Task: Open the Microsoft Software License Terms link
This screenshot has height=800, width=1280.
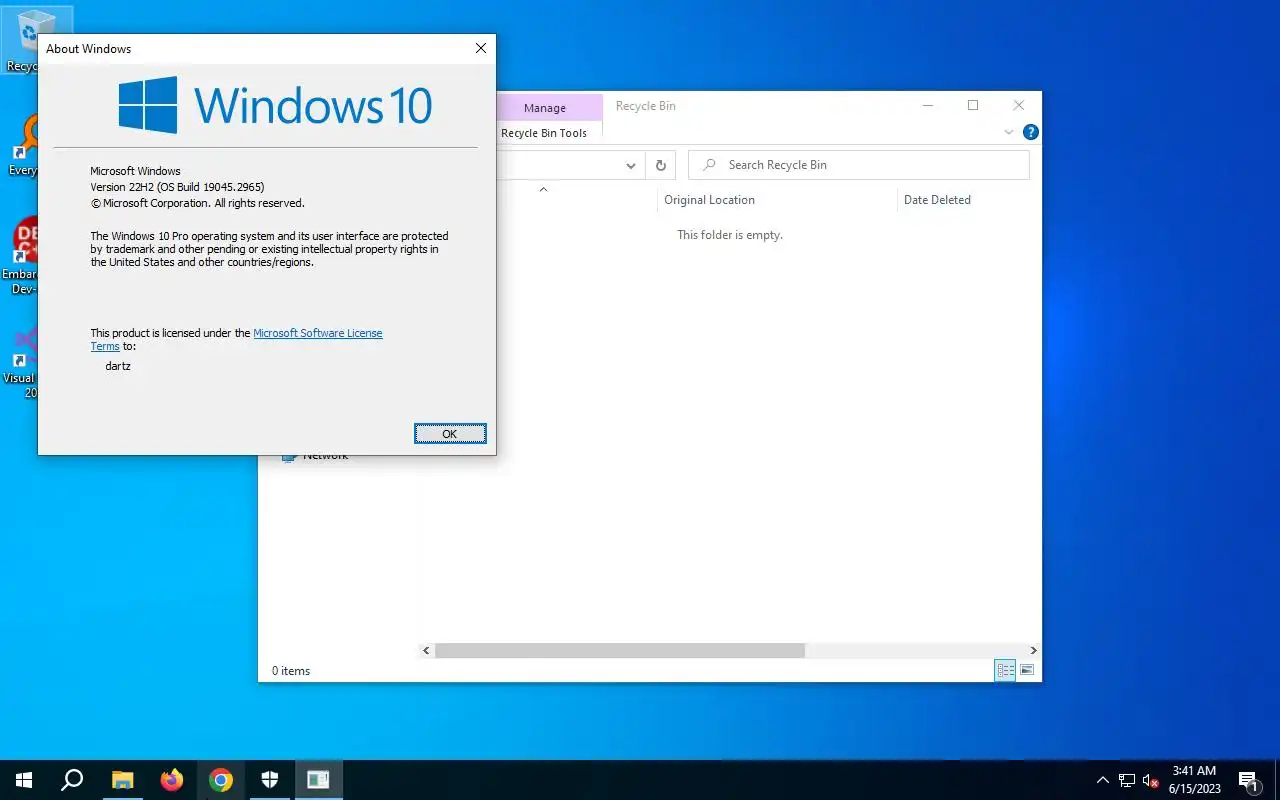Action: pyautogui.click(x=317, y=333)
